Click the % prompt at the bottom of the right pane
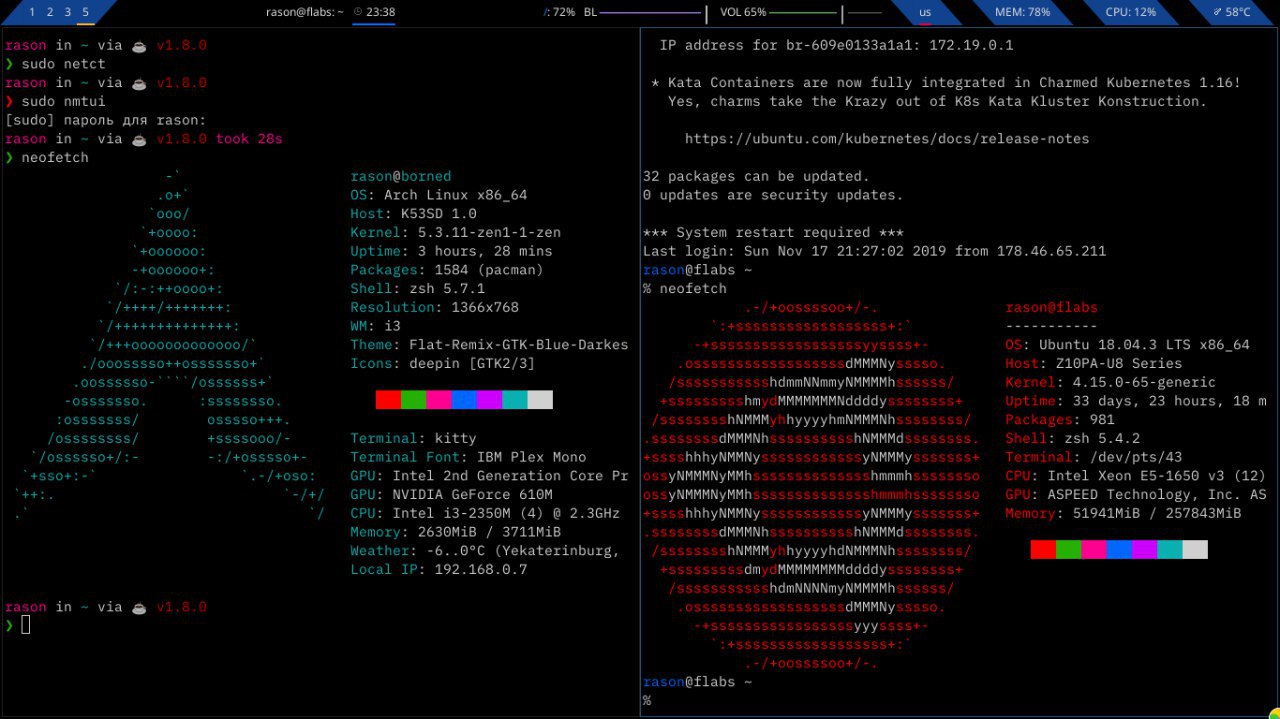 pos(647,700)
